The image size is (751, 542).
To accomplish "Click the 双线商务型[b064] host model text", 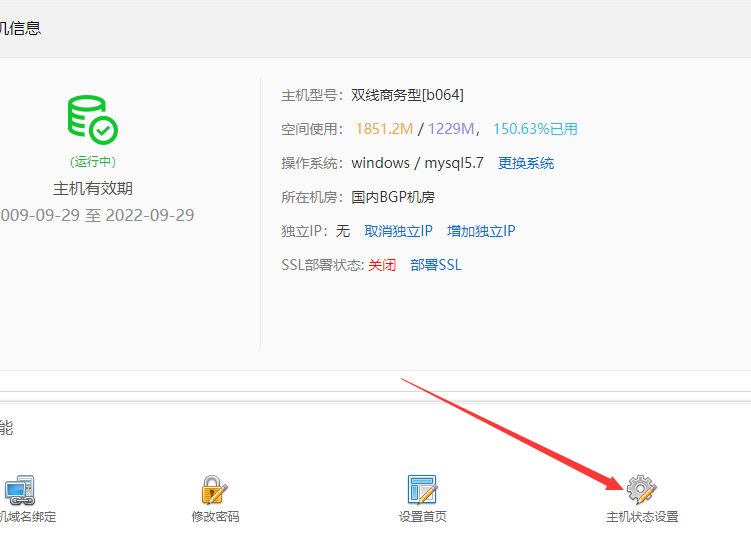I will click(x=407, y=95).
